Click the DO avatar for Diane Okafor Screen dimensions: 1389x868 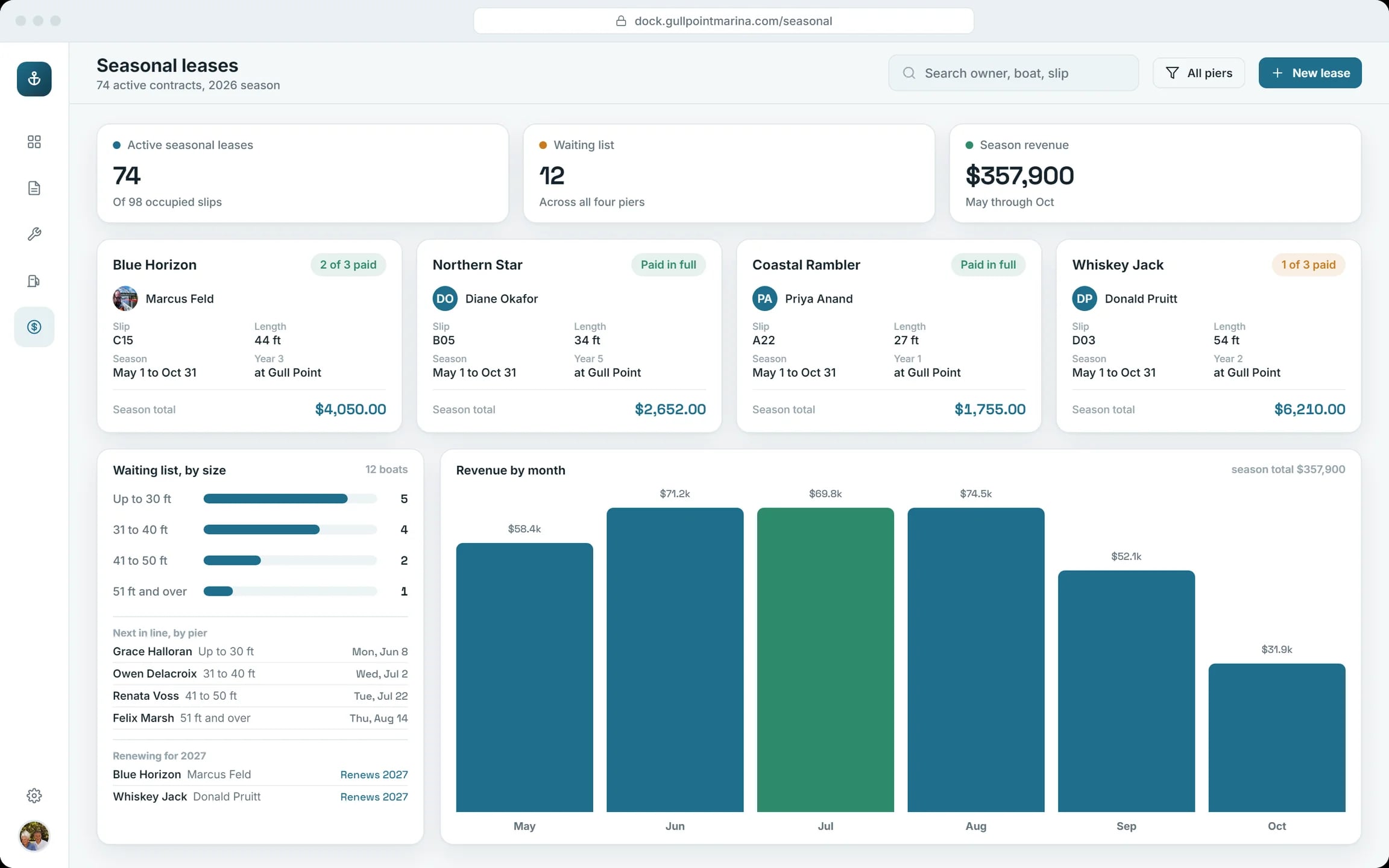pyautogui.click(x=445, y=298)
